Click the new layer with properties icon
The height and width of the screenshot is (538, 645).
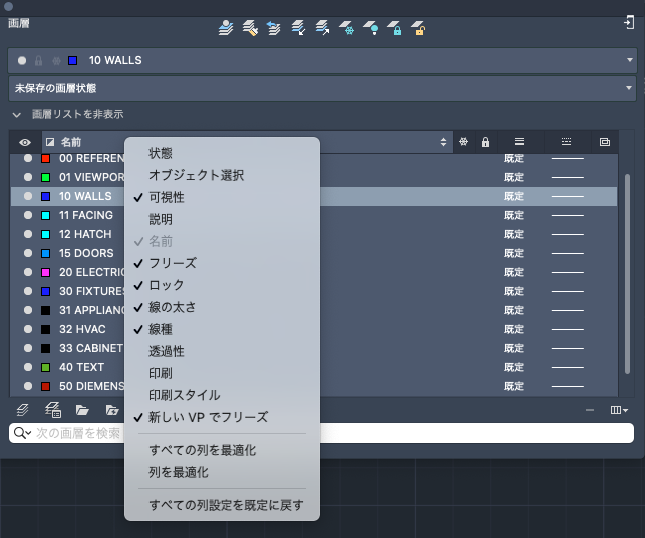[x=53, y=410]
